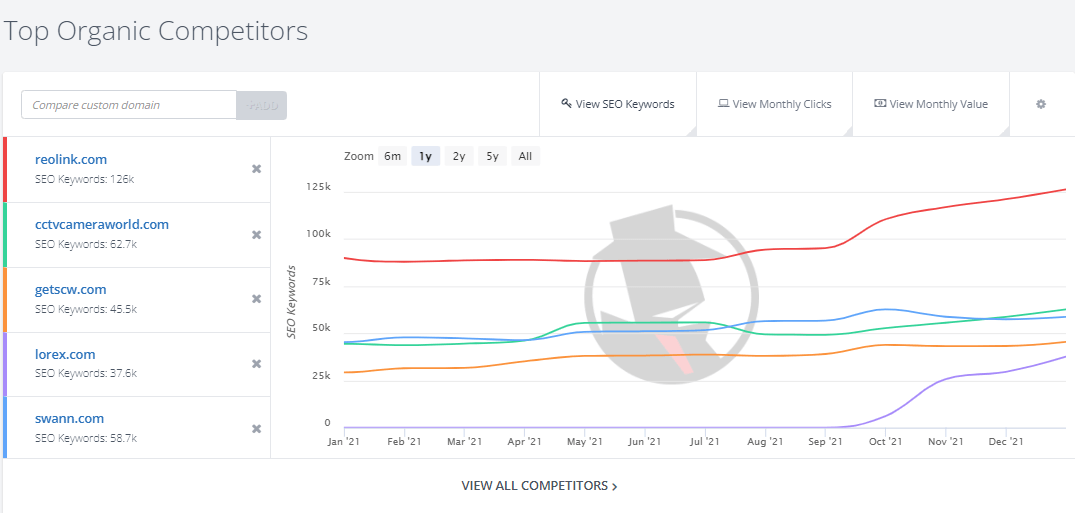Click the rotated SEO Keywords y-axis title
This screenshot has width=1075, height=513.
tap(291, 301)
